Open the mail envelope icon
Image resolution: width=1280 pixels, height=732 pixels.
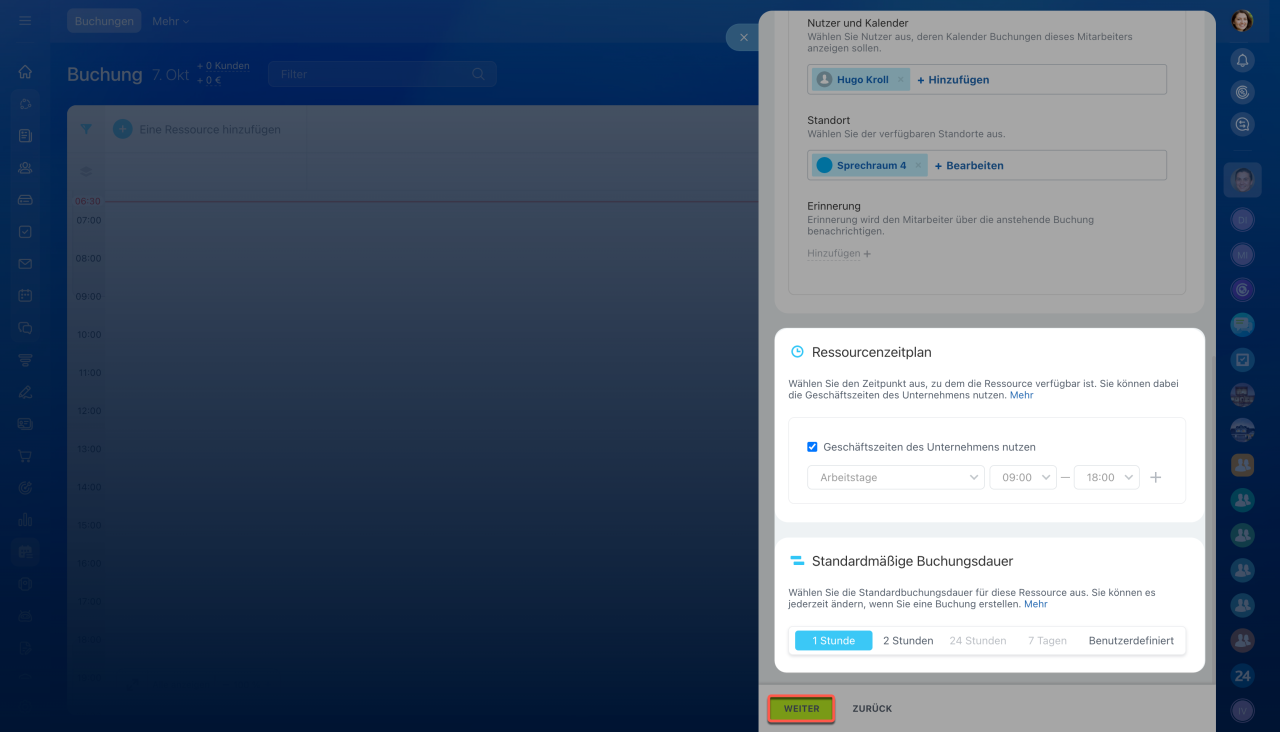pyautogui.click(x=25, y=264)
